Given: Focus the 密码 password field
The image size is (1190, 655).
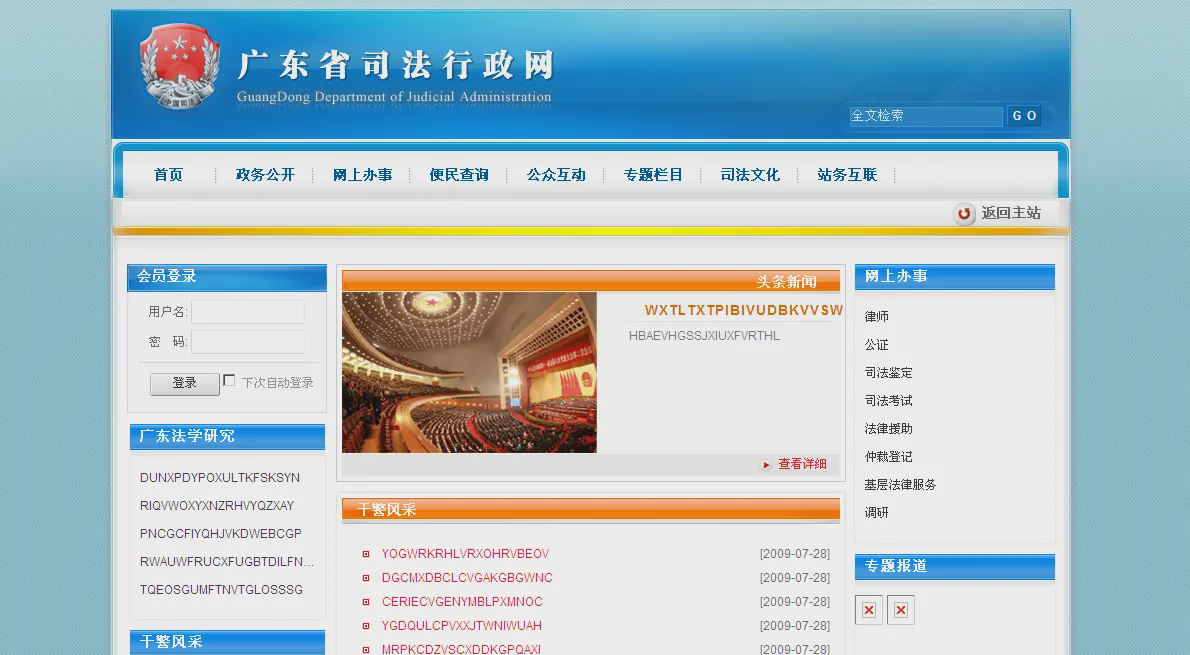Looking at the screenshot, I should 248,342.
